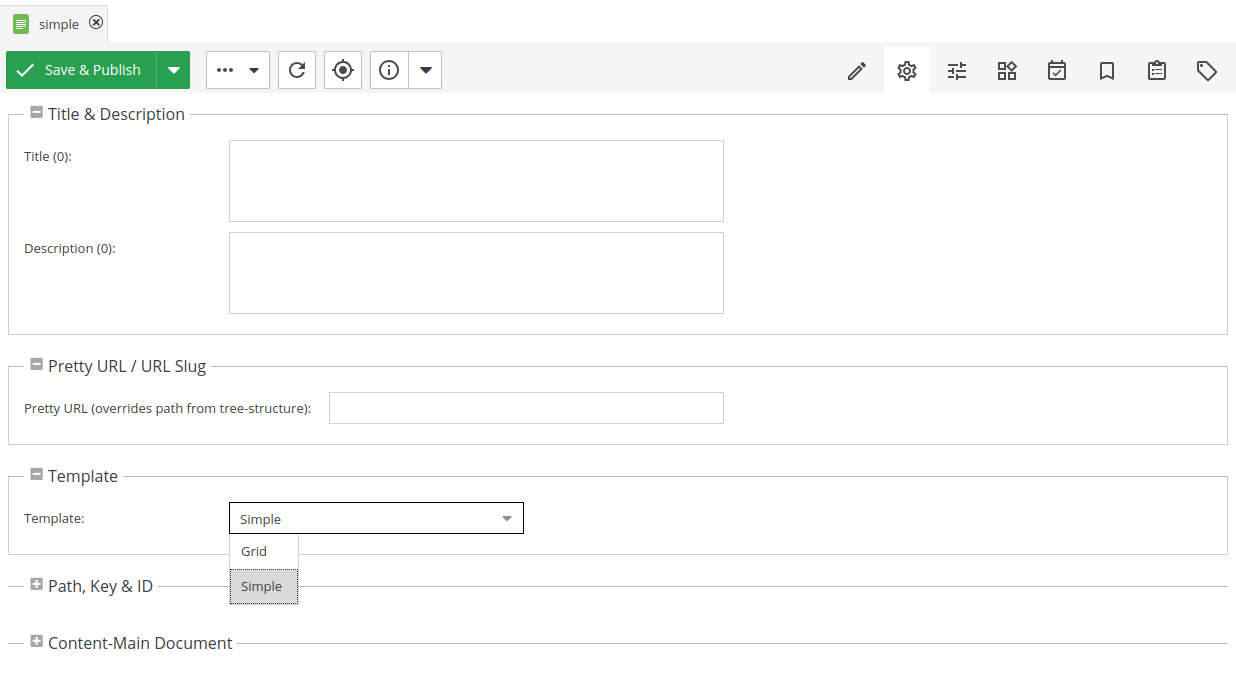Expand Path, Key & ID section
The width and height of the screenshot is (1236, 693).
pyautogui.click(x=37, y=585)
